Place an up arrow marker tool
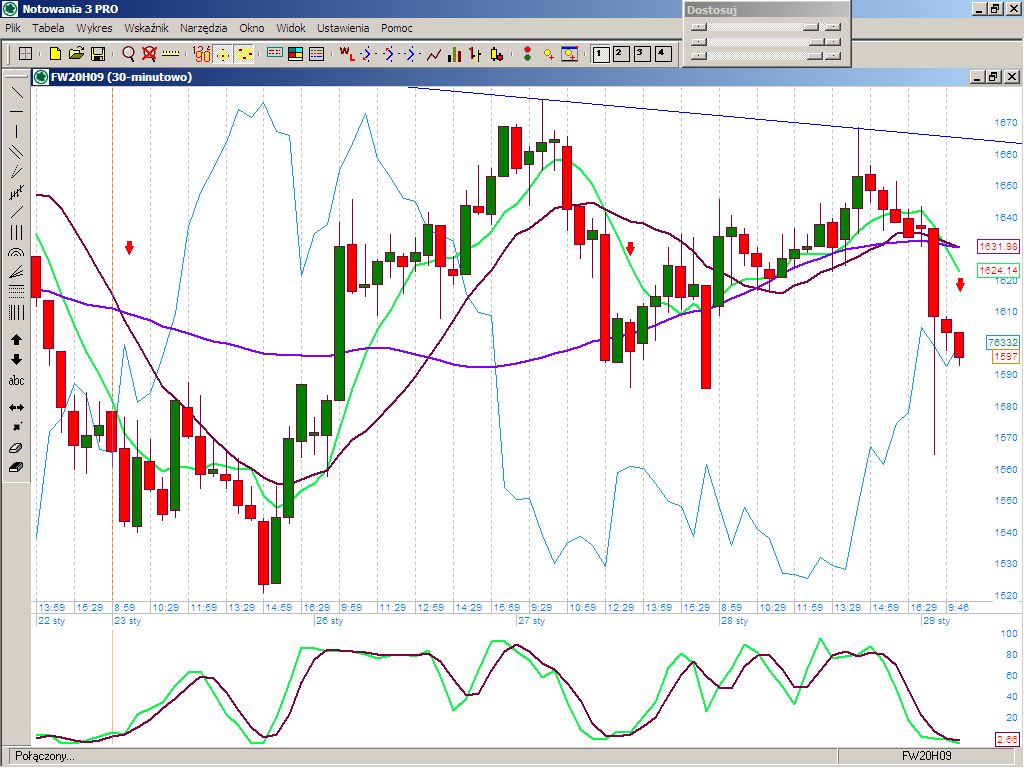This screenshot has height=768, width=1024. 16,340
